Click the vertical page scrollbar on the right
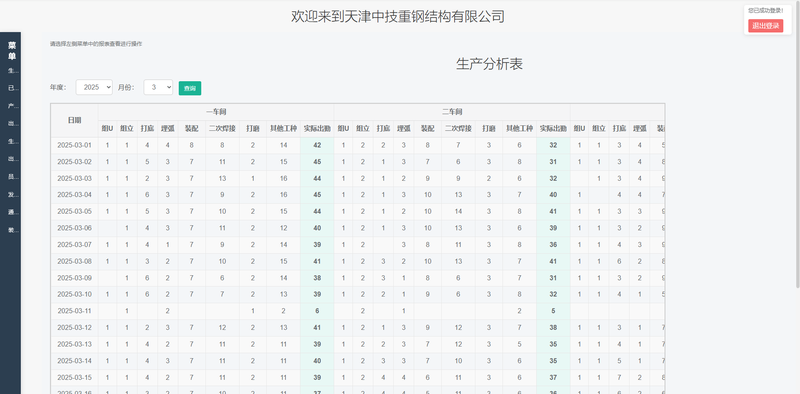This screenshot has height=394, width=800. click(797, 143)
